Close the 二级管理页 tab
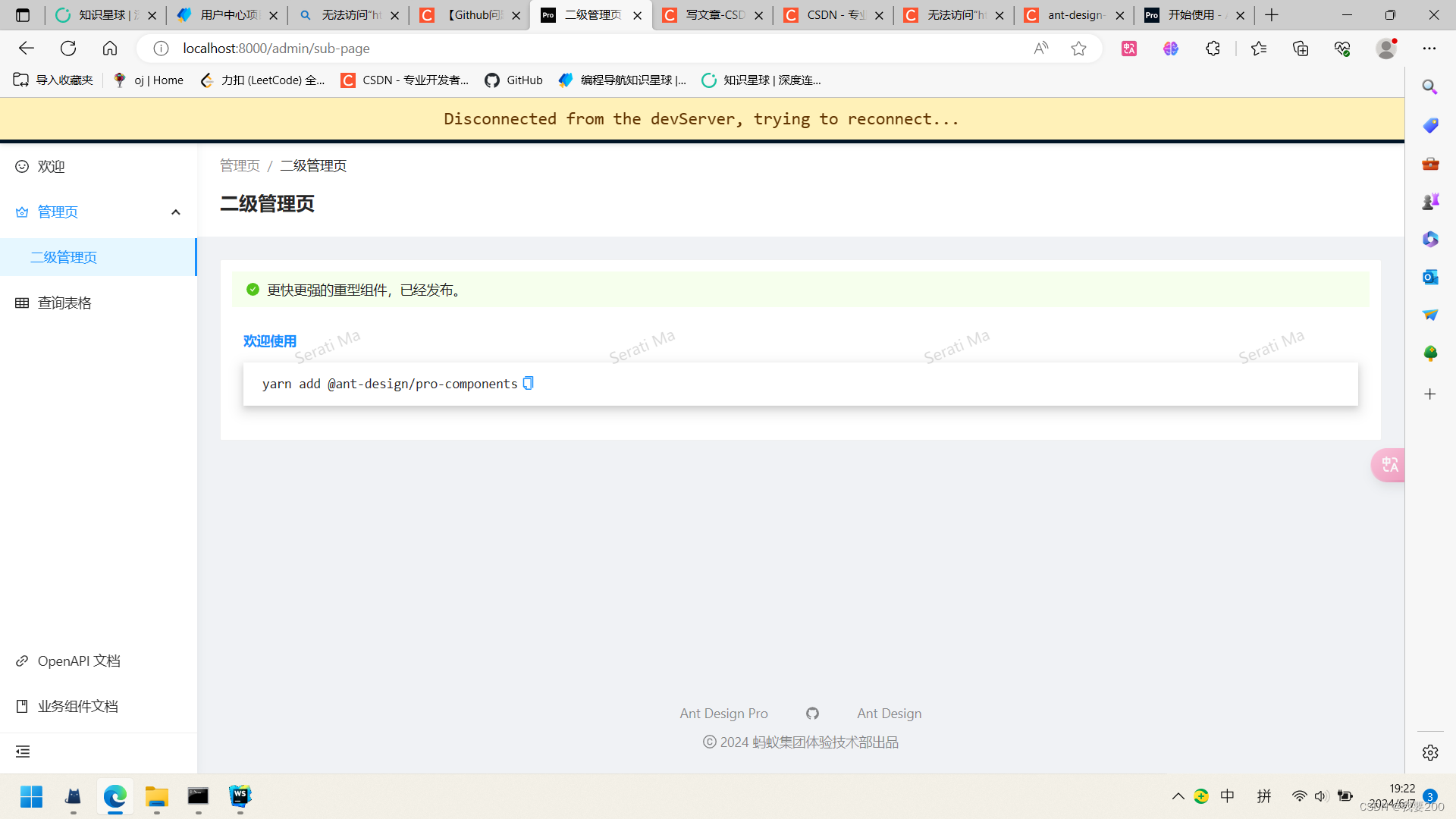This screenshot has width=1456, height=819. 637,15
